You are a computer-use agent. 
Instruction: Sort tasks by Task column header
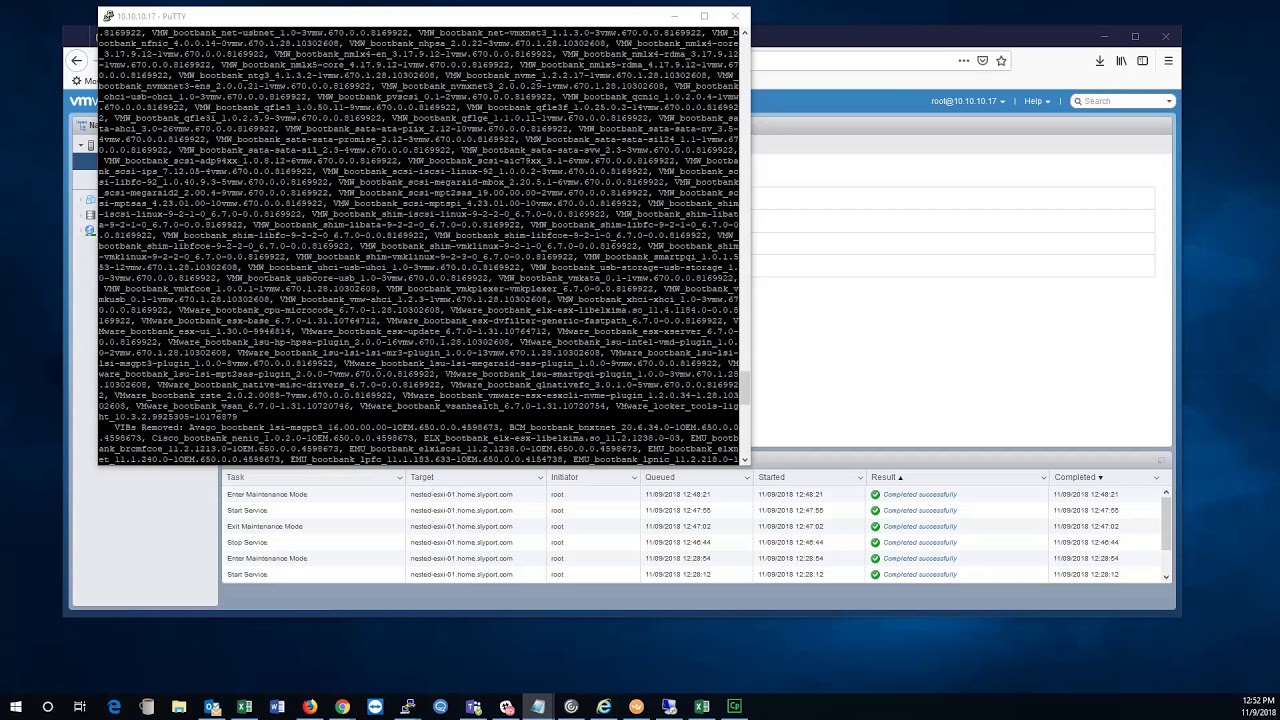[x=235, y=477]
